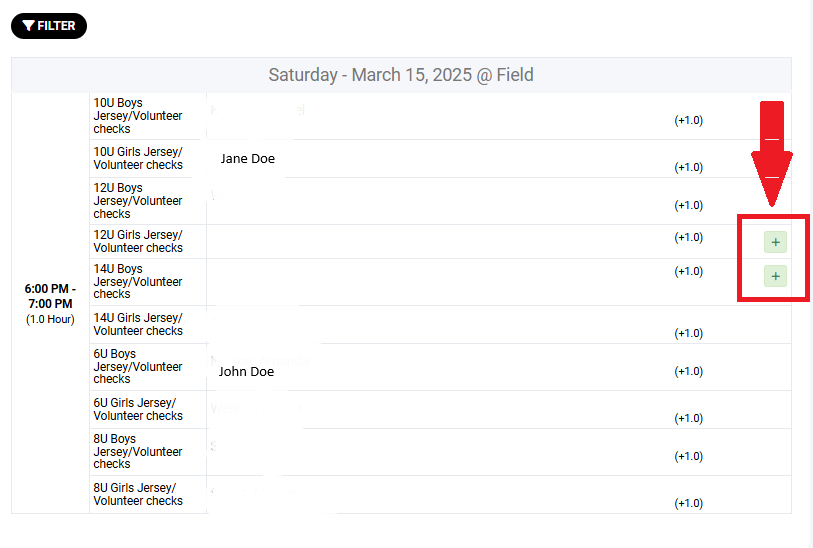Select the Saturday - March 15, 2025 header

(x=401, y=75)
